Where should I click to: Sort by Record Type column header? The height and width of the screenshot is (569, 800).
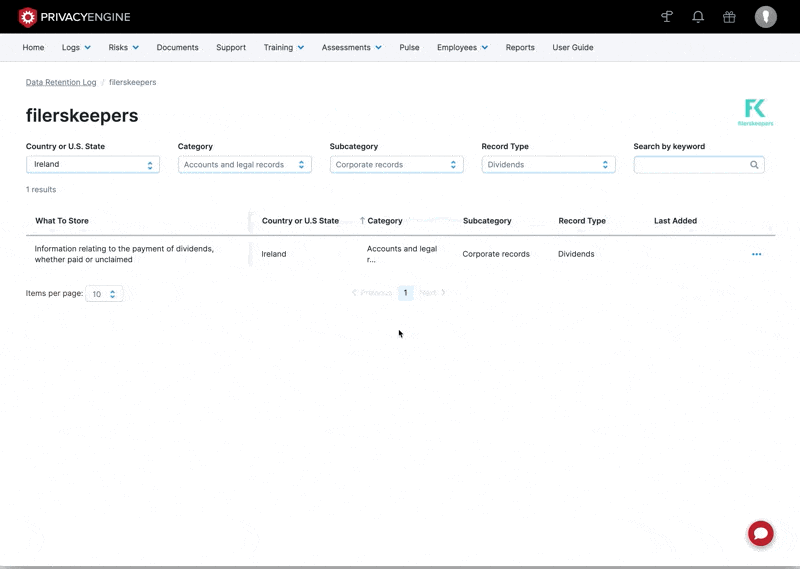[x=582, y=220]
